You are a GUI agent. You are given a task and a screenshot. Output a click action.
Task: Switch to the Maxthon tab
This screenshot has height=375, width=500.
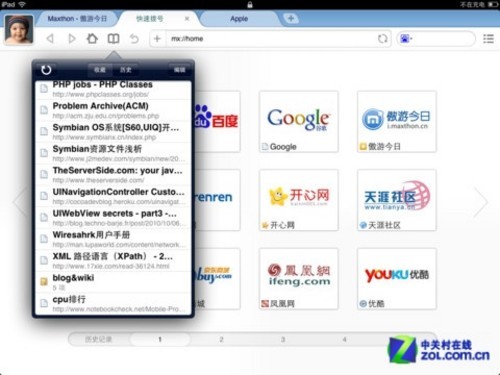[77, 19]
